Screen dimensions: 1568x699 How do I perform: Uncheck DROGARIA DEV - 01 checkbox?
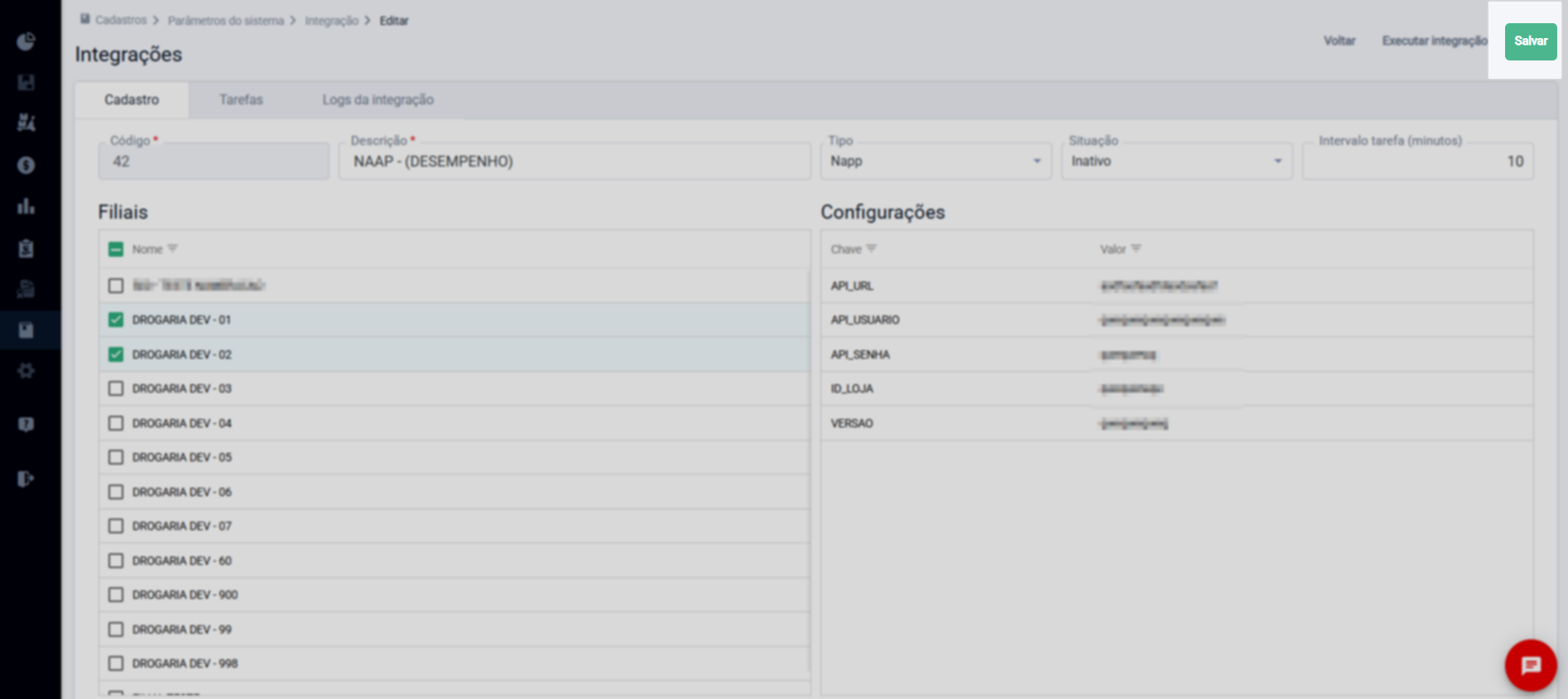point(116,320)
